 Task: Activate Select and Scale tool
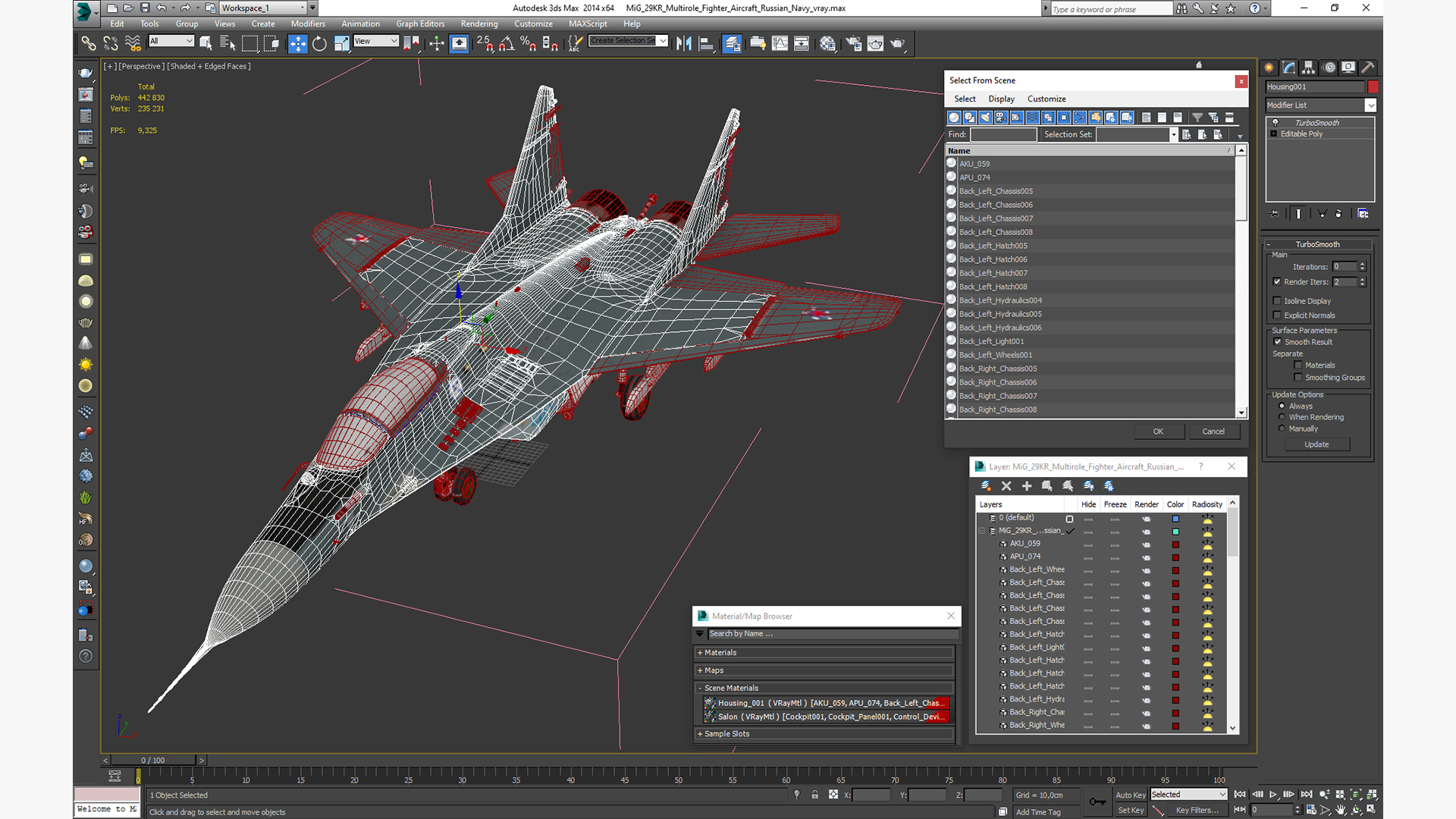coord(341,43)
